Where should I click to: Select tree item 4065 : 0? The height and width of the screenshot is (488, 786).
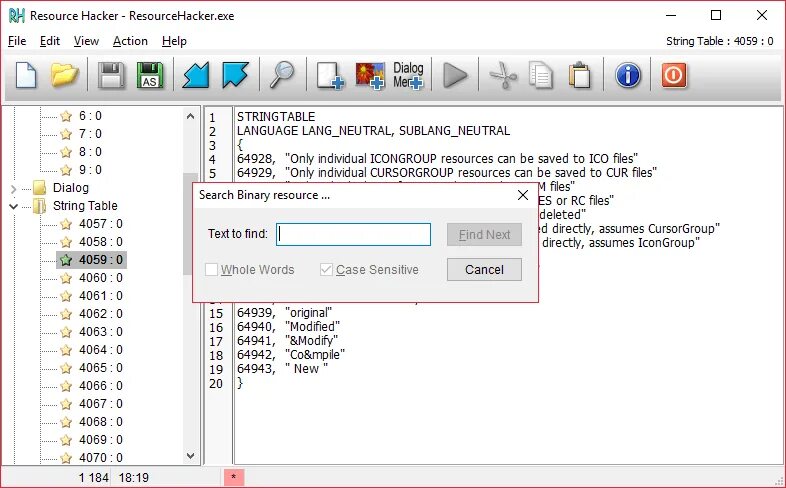(101, 368)
